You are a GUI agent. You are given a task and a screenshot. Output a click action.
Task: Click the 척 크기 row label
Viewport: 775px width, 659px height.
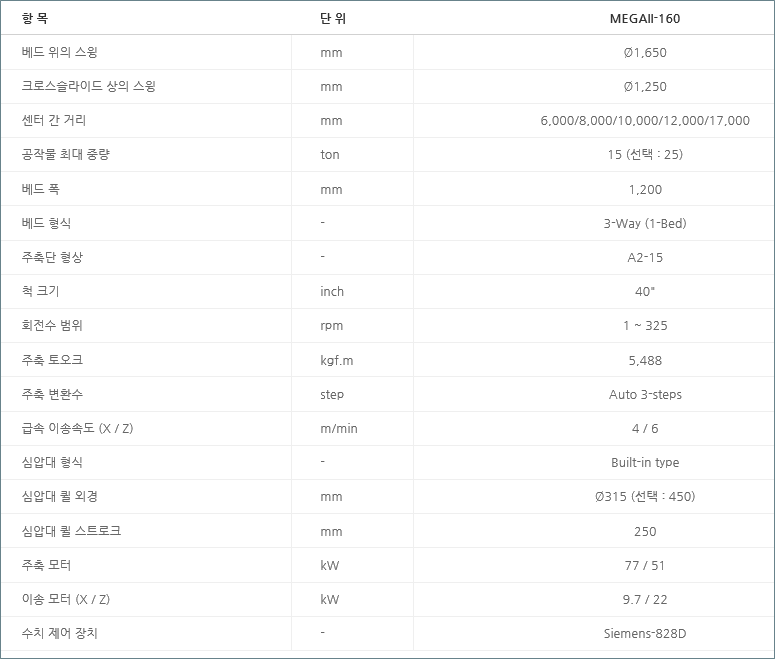click(x=41, y=291)
